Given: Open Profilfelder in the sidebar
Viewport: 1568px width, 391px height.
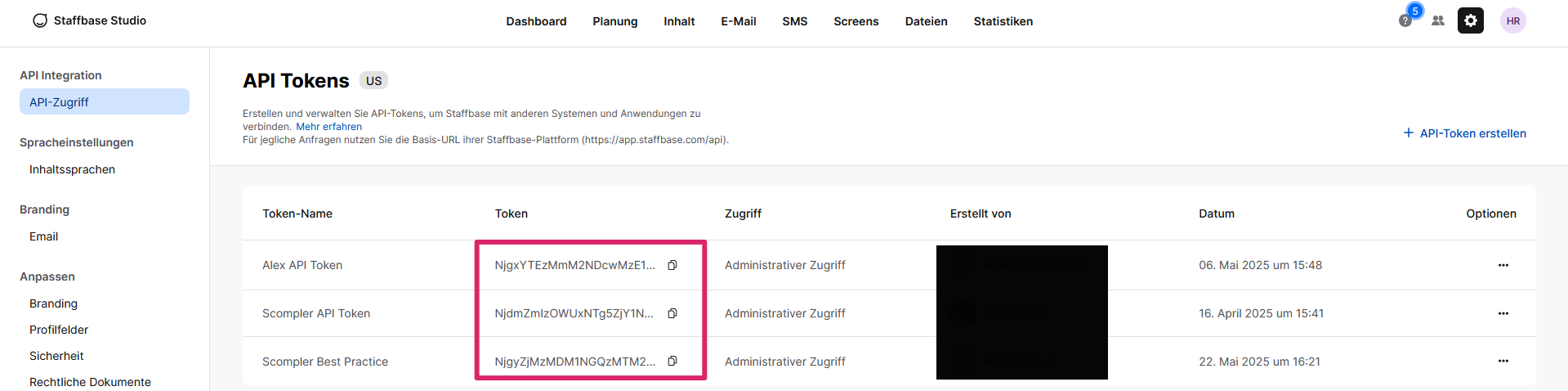Looking at the screenshot, I should pyautogui.click(x=59, y=330).
